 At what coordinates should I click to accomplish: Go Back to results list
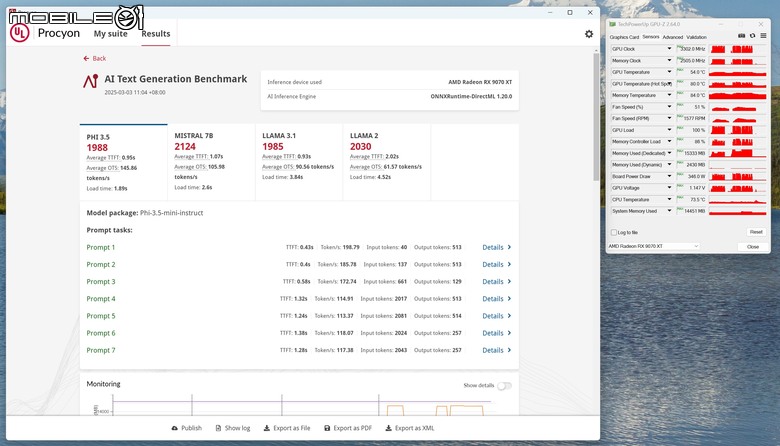click(95, 58)
